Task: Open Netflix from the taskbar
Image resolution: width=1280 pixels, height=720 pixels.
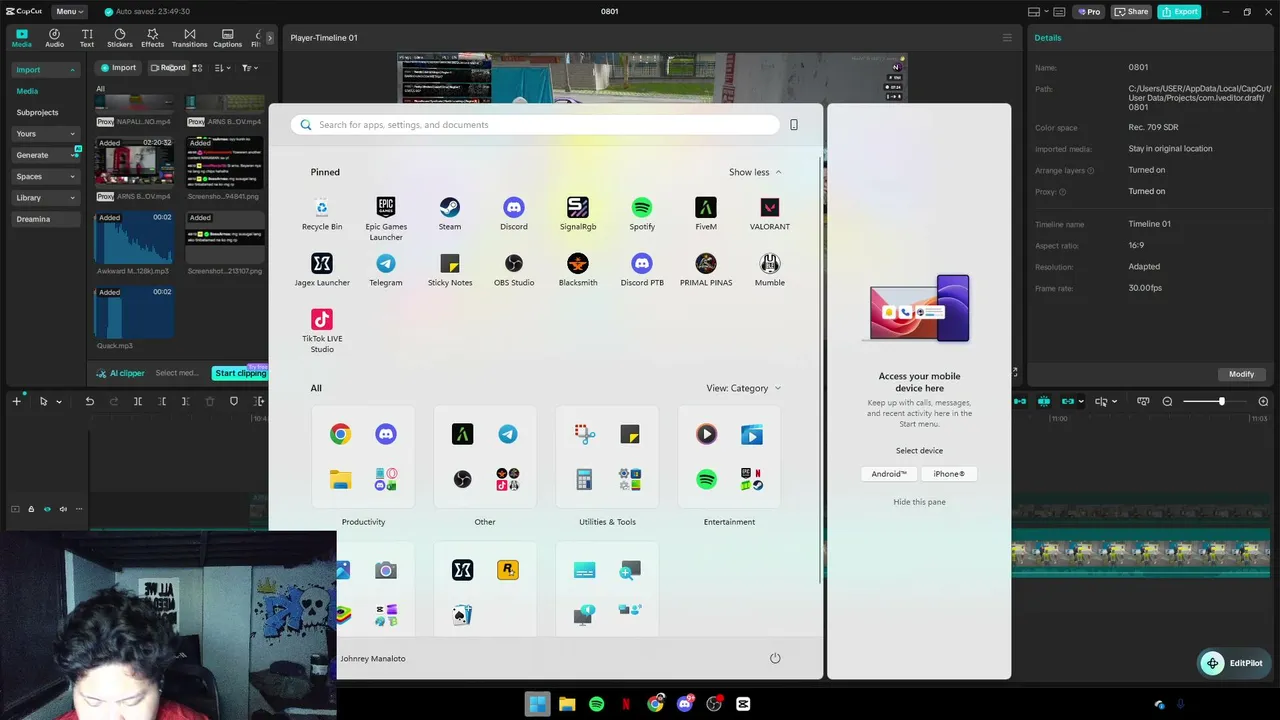Action: [x=626, y=704]
